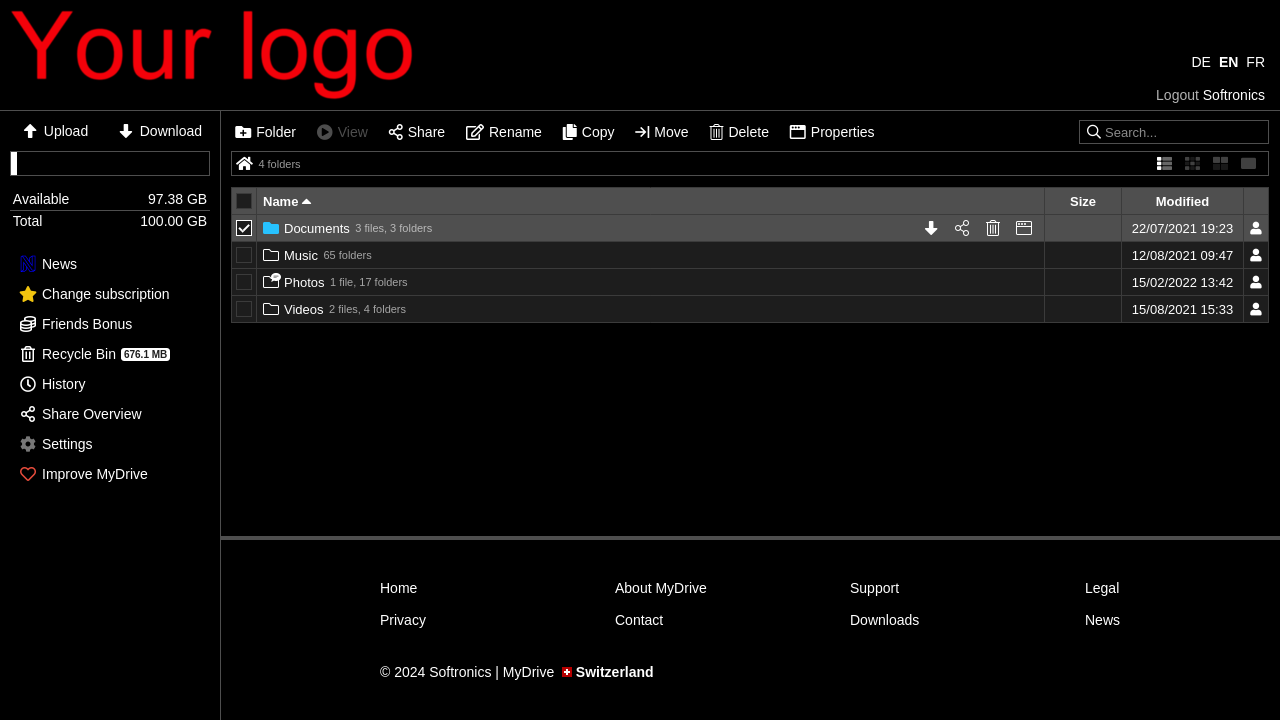Click the View toolbar item
This screenshot has height=720, width=1280.
point(342,132)
